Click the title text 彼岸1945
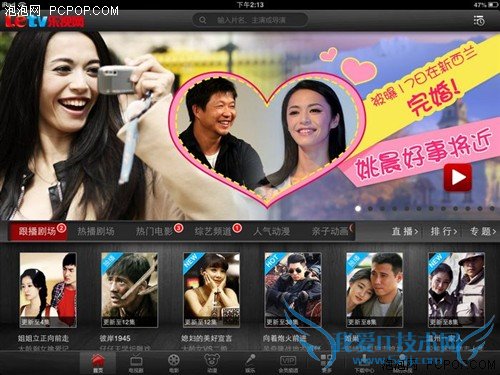The image size is (500, 375). [x=115, y=338]
